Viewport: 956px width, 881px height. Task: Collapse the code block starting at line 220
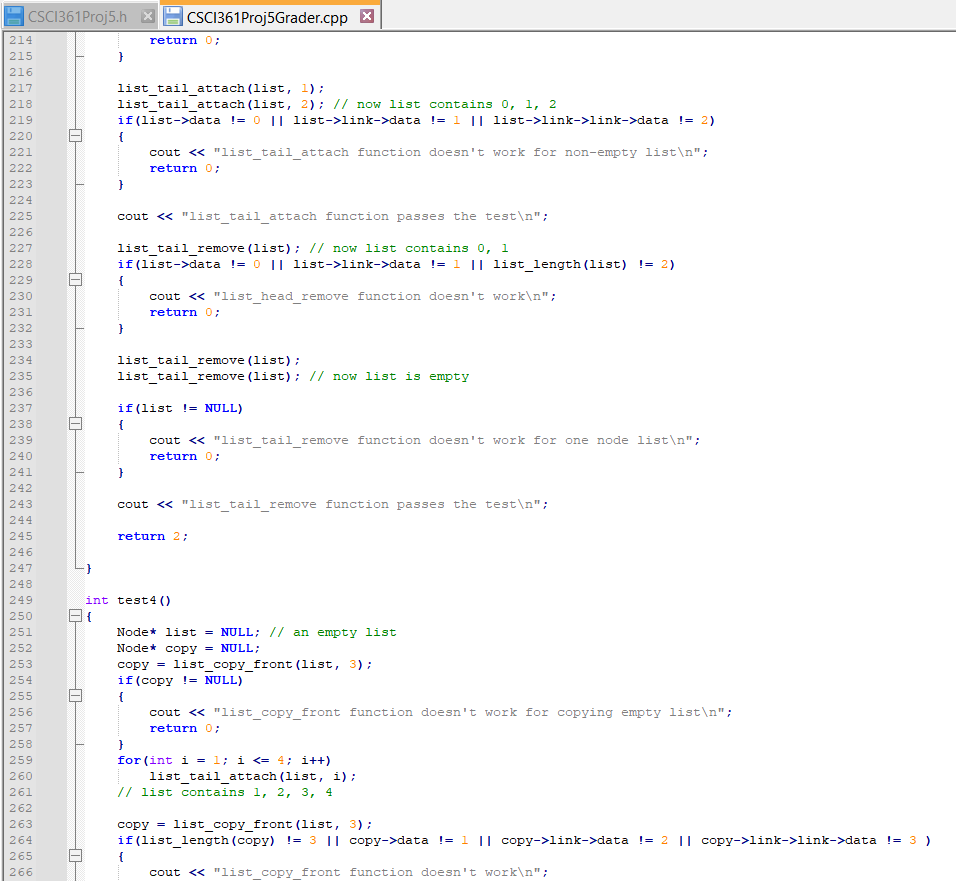click(x=75, y=135)
